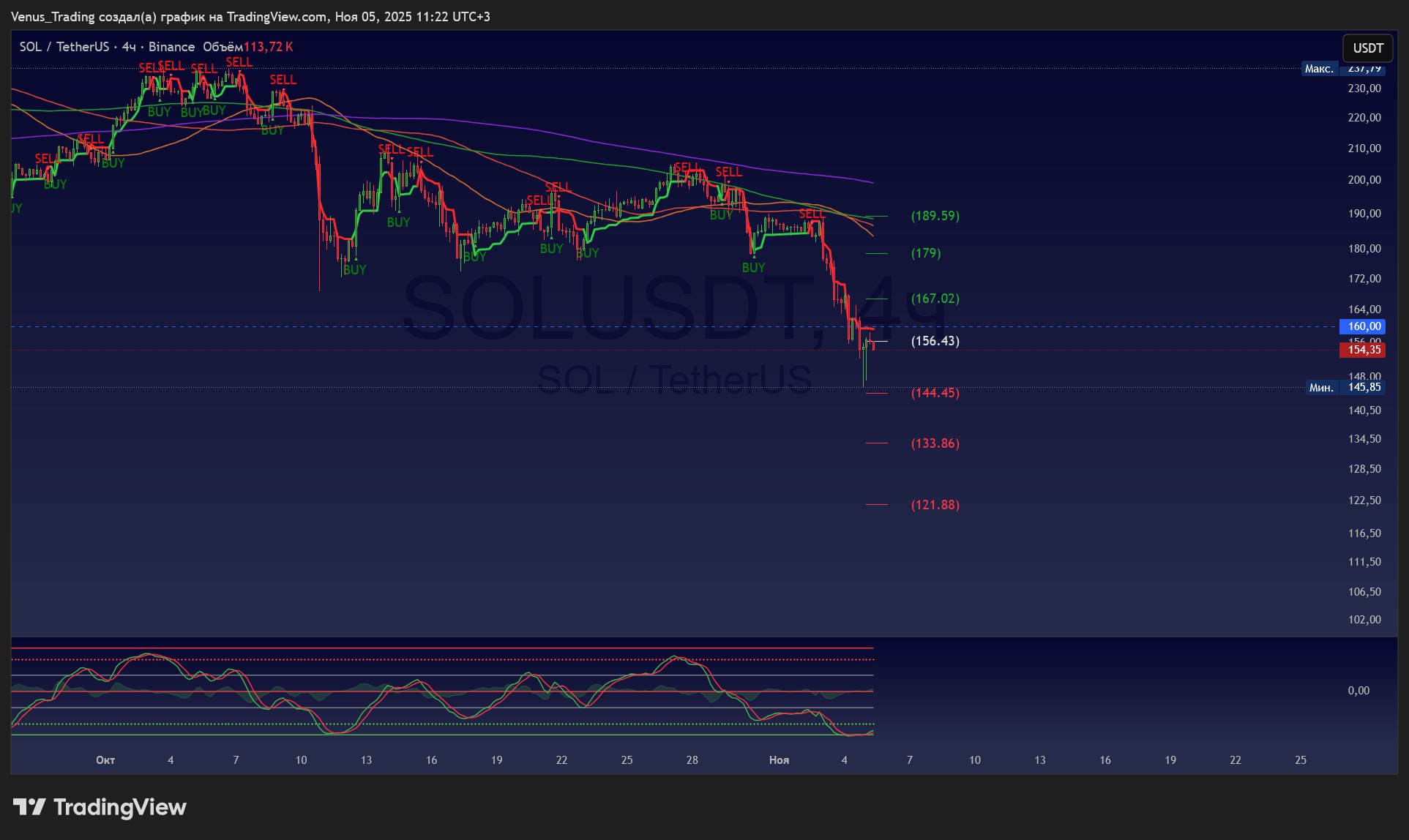Click the (144.45) red support level

(935, 393)
